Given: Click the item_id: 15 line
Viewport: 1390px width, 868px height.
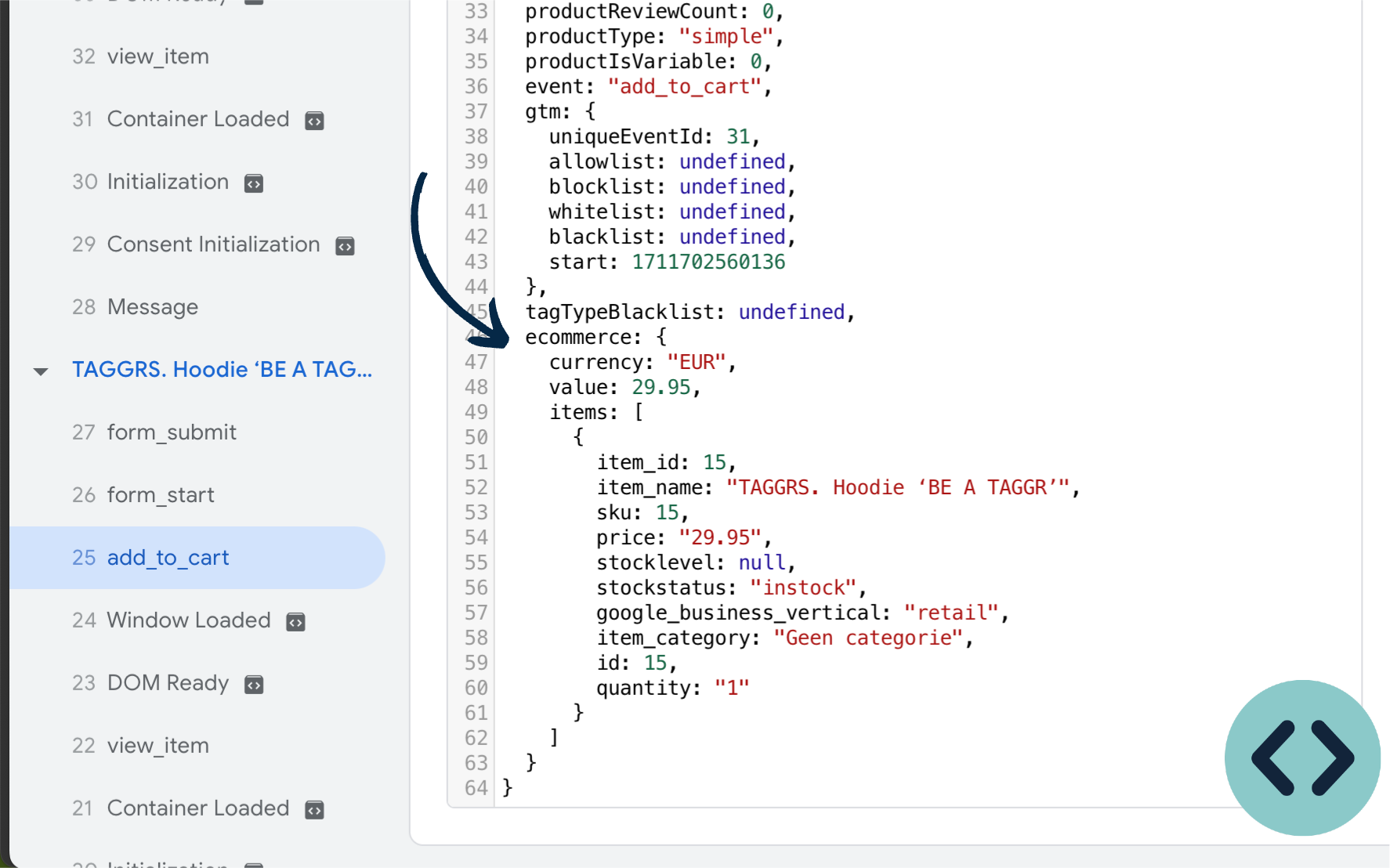Looking at the screenshot, I should click(x=666, y=462).
